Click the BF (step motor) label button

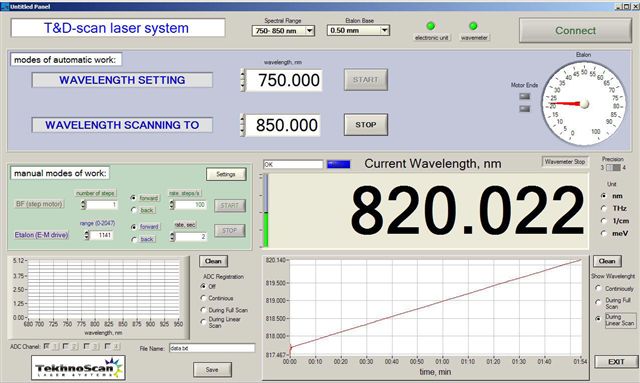39,204
